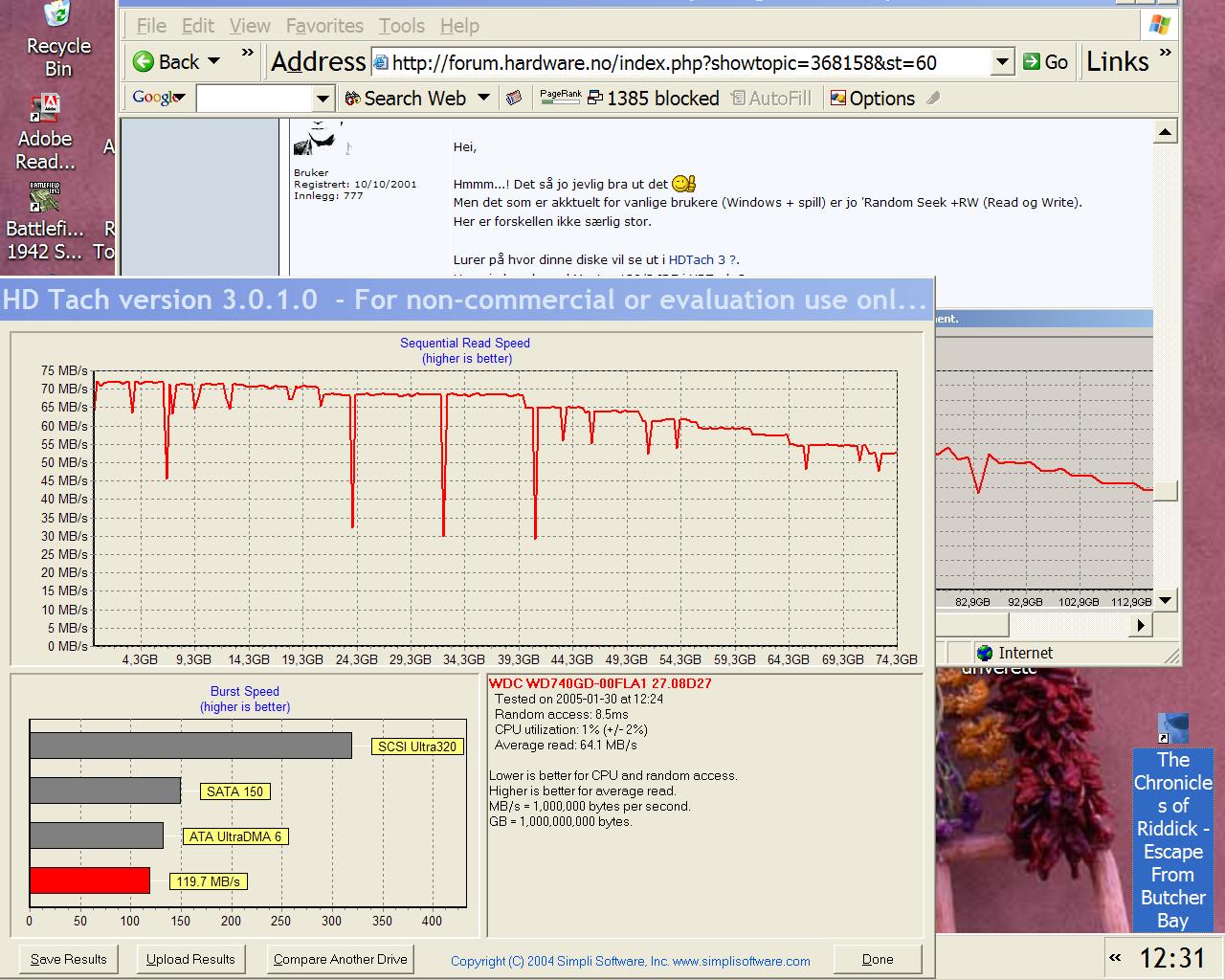Open the Tools menu
Image resolution: width=1225 pixels, height=980 pixels.
(401, 26)
